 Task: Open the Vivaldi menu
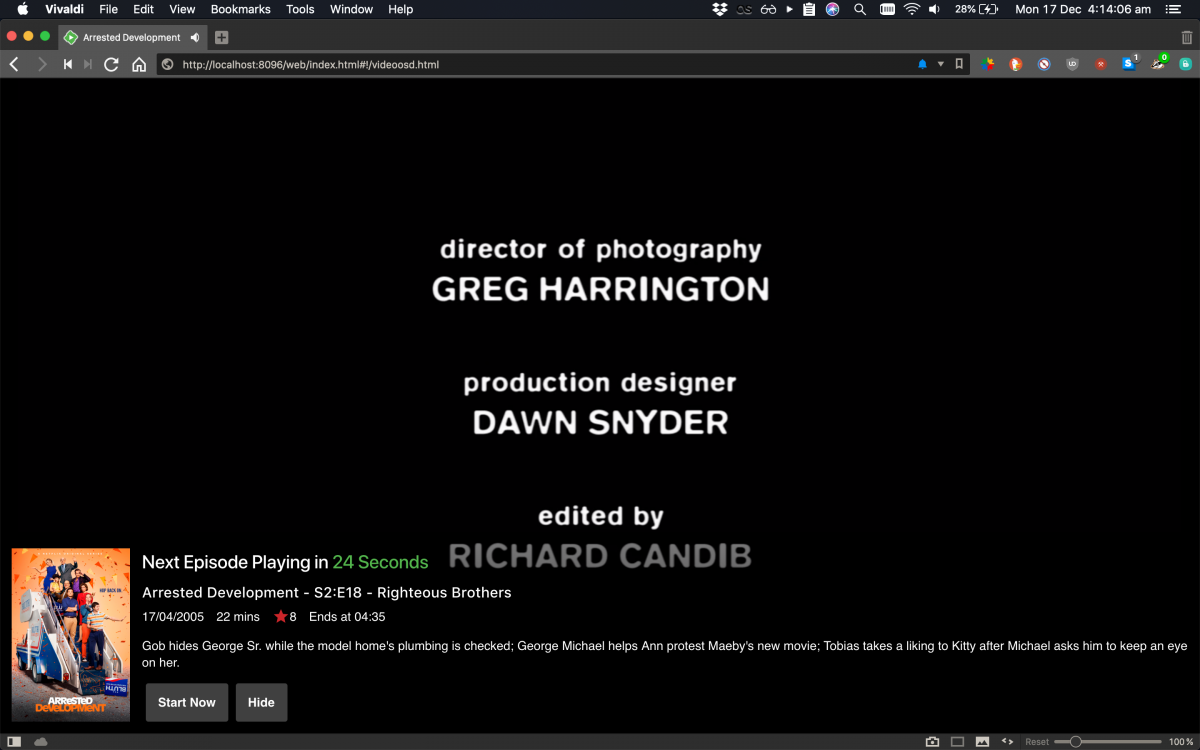tap(64, 9)
